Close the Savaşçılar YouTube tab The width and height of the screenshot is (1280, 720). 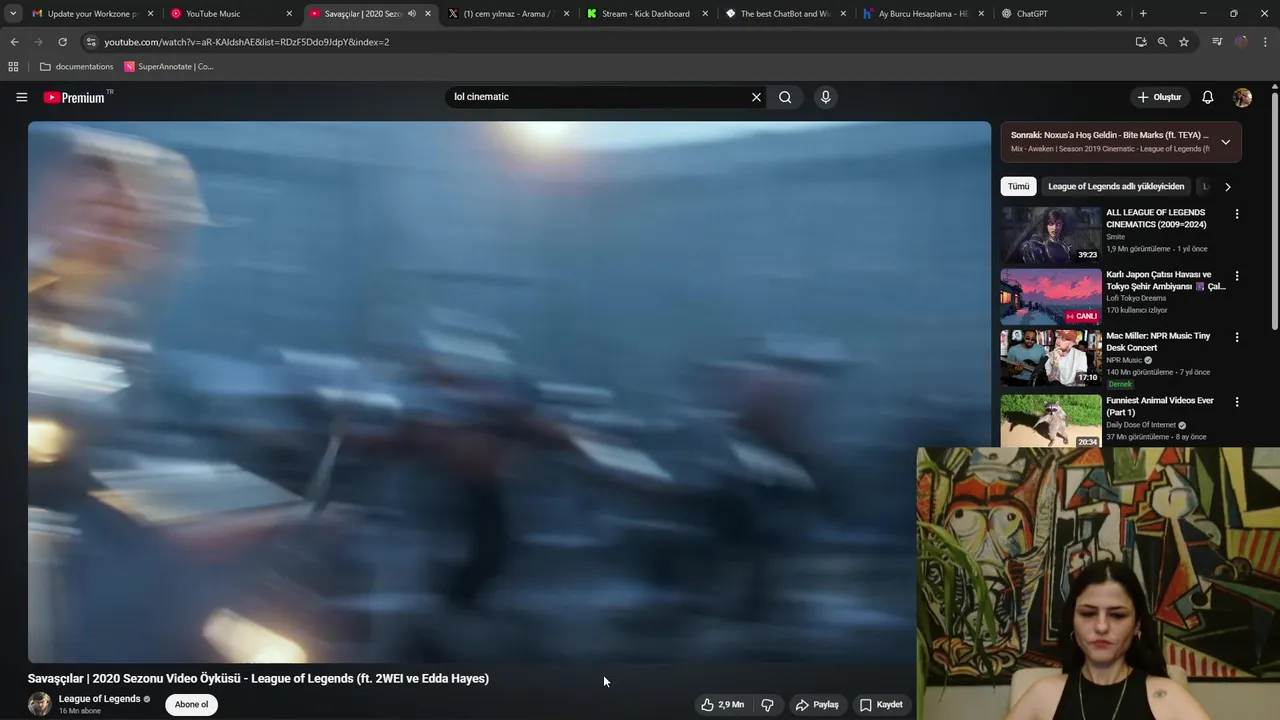coord(428,14)
